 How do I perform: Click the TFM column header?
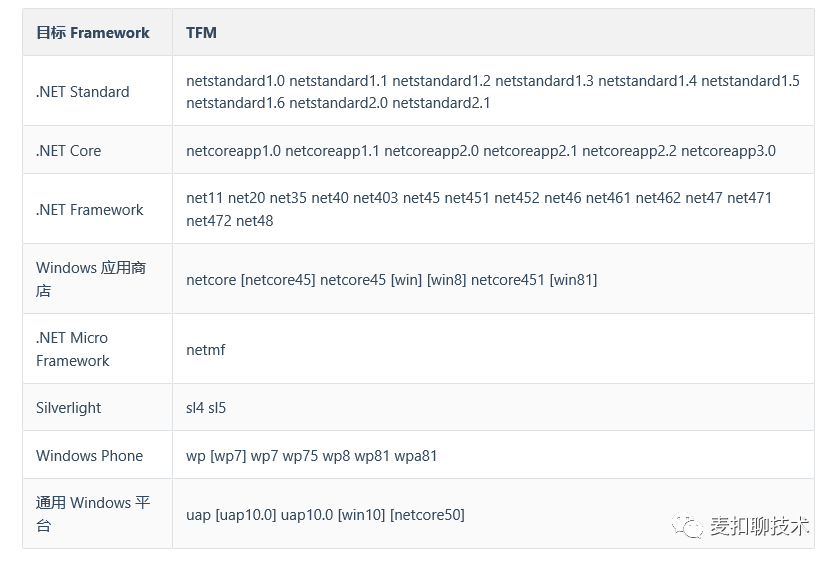coord(201,33)
